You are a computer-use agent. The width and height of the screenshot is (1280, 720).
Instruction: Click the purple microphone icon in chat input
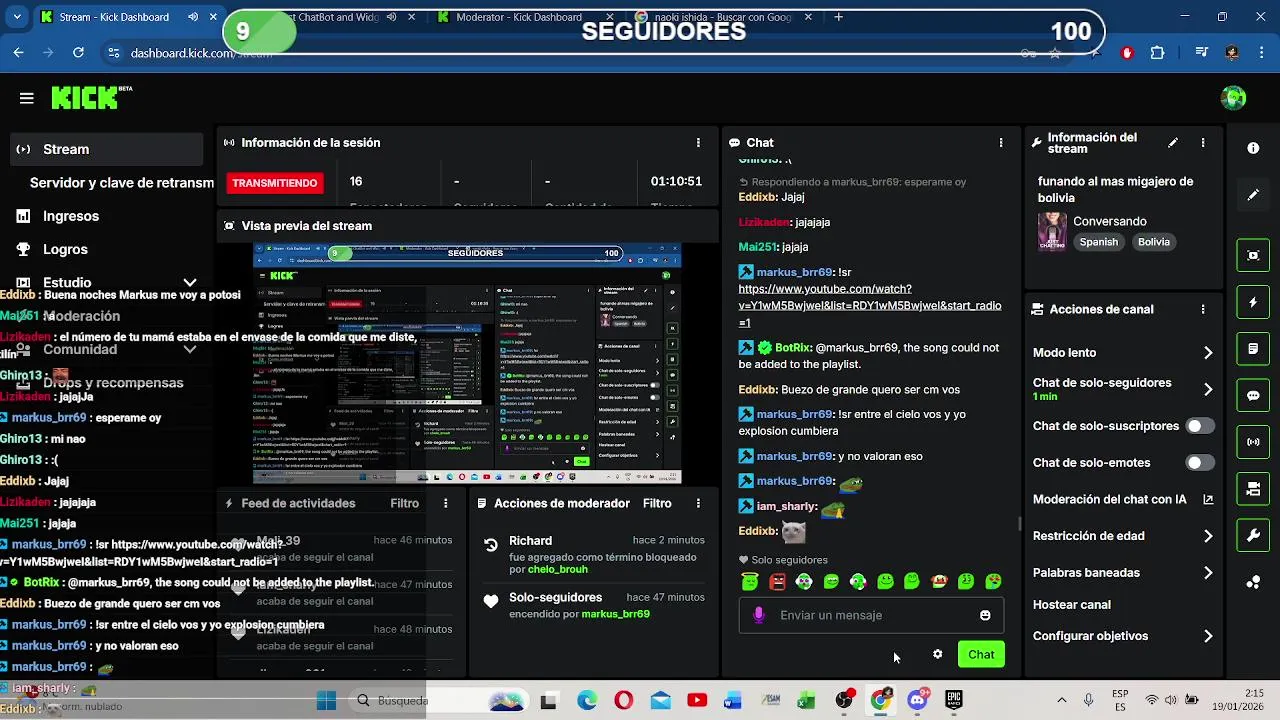point(759,615)
